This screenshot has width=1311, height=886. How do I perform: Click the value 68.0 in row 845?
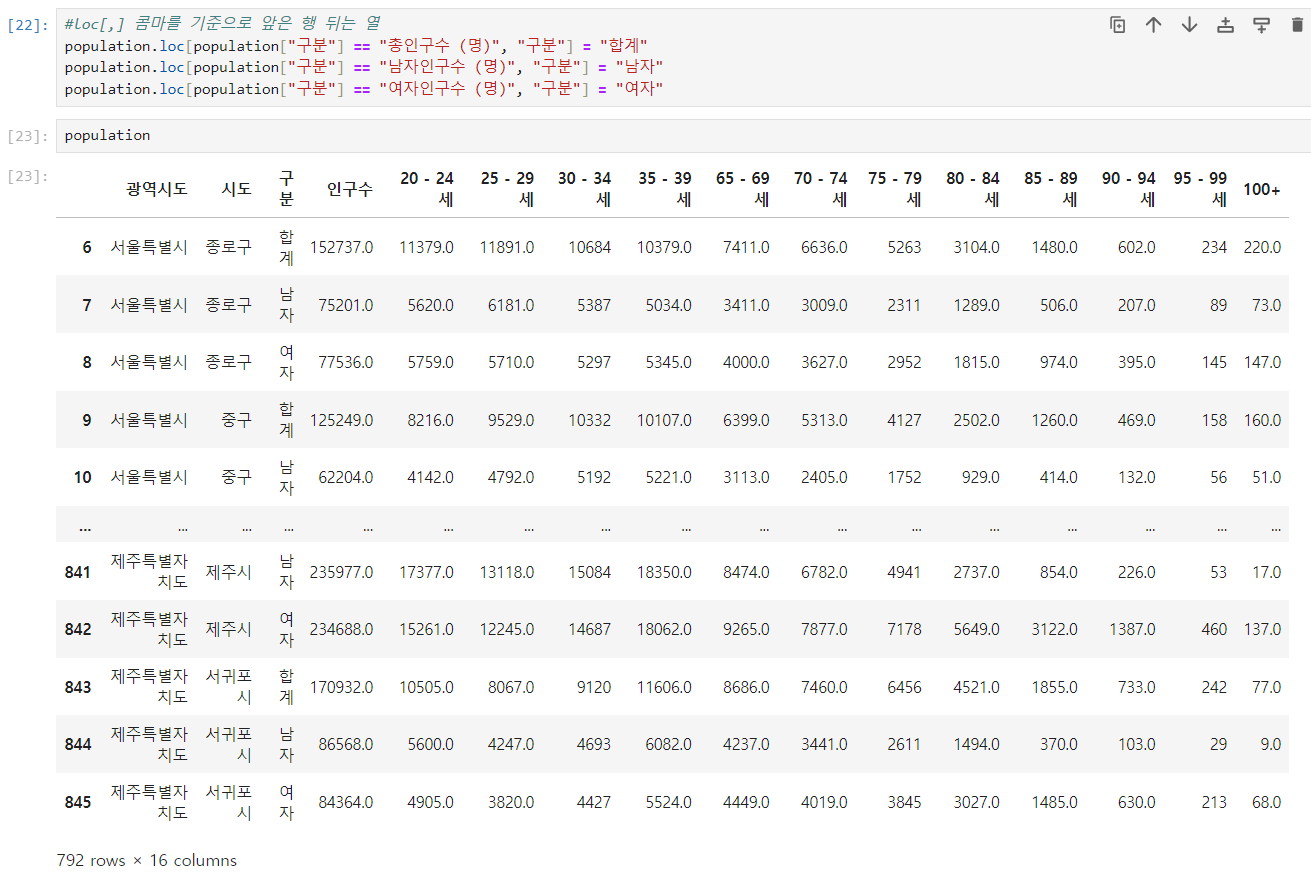[x=1266, y=802]
